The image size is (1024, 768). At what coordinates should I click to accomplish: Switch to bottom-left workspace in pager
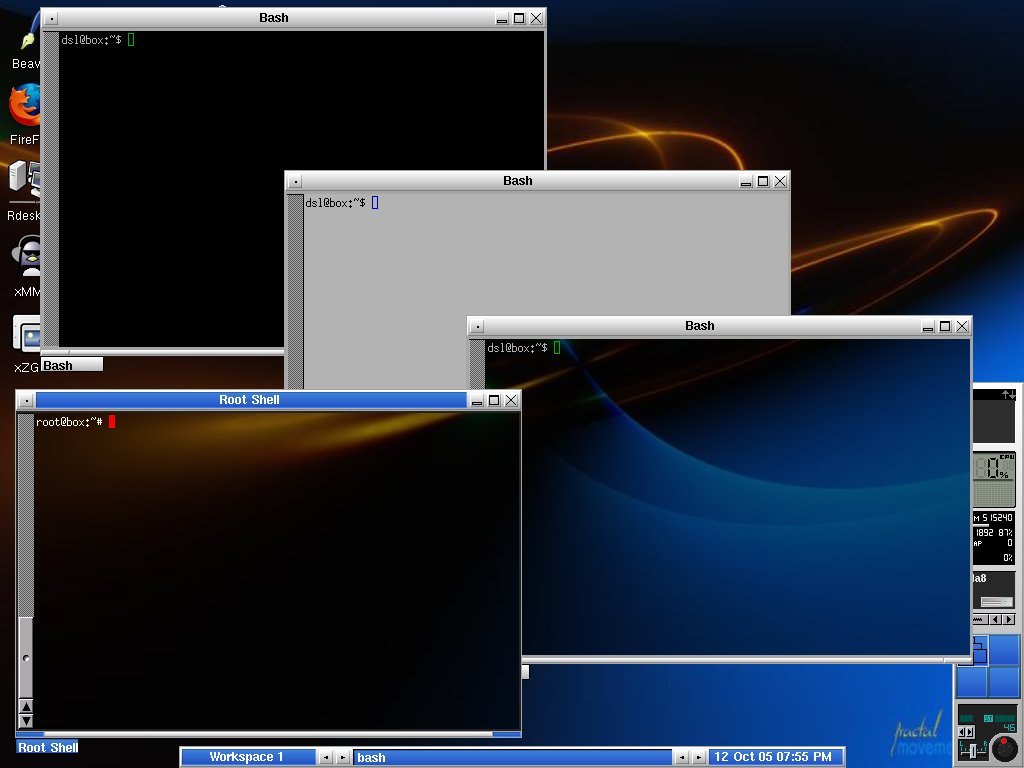tap(972, 682)
